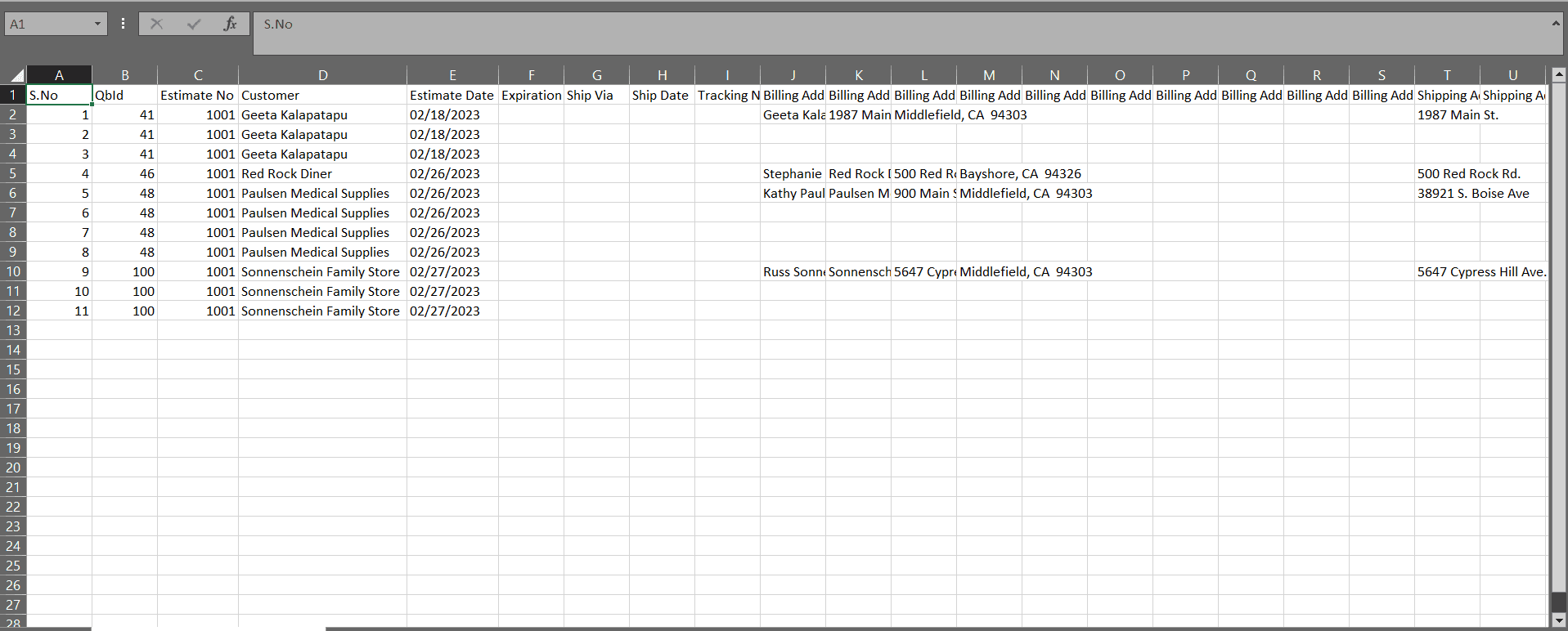Image resolution: width=1568 pixels, height=631 pixels.
Task: Select the Bayshore, CA 94326 cell
Action: point(989,173)
